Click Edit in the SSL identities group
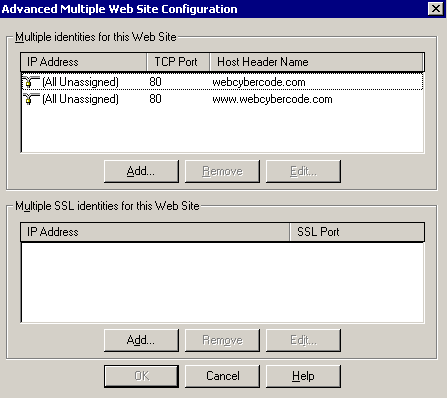This screenshot has height=398, width=447. [303, 340]
